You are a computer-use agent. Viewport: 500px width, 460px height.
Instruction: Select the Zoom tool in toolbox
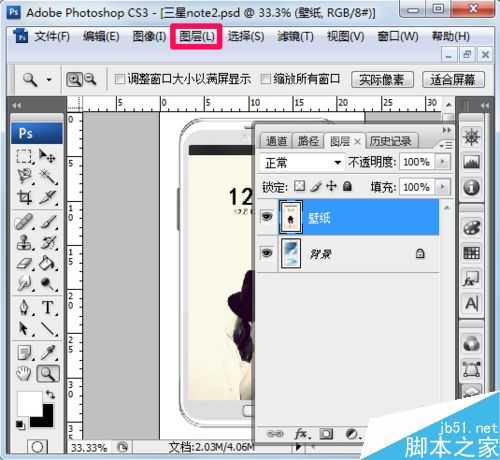point(48,374)
